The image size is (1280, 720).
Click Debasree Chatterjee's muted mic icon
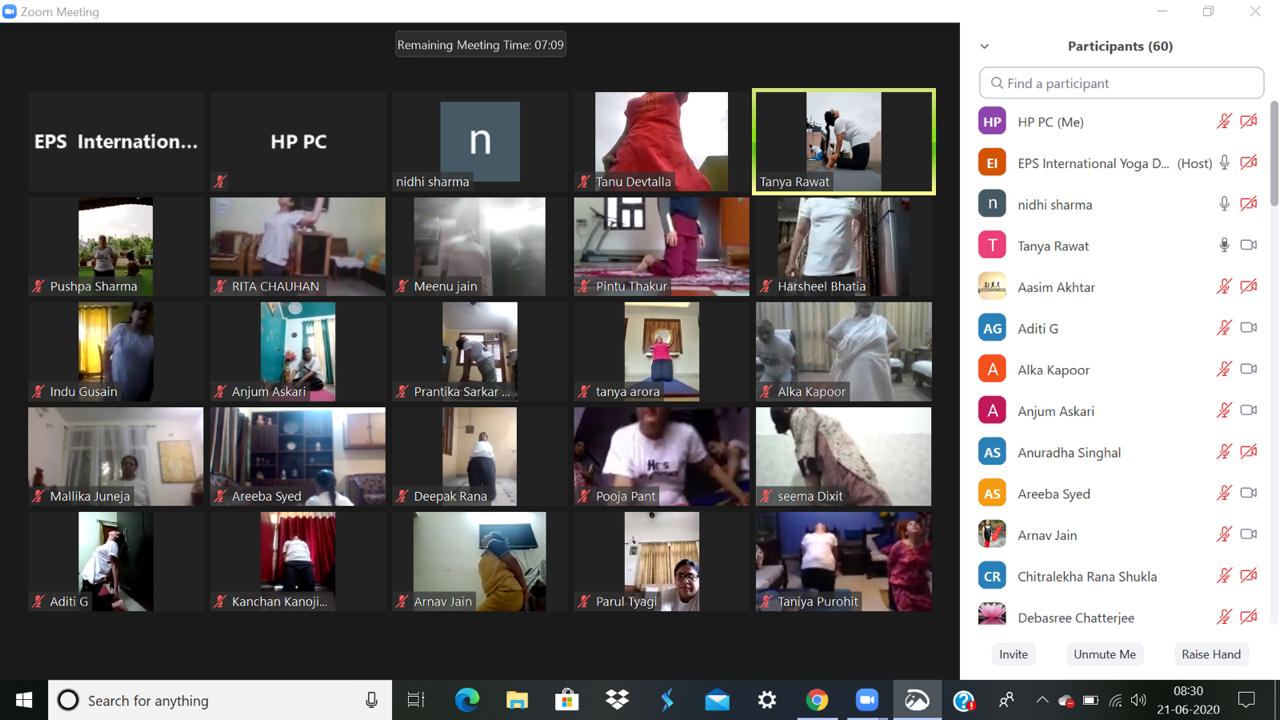[x=1224, y=617]
